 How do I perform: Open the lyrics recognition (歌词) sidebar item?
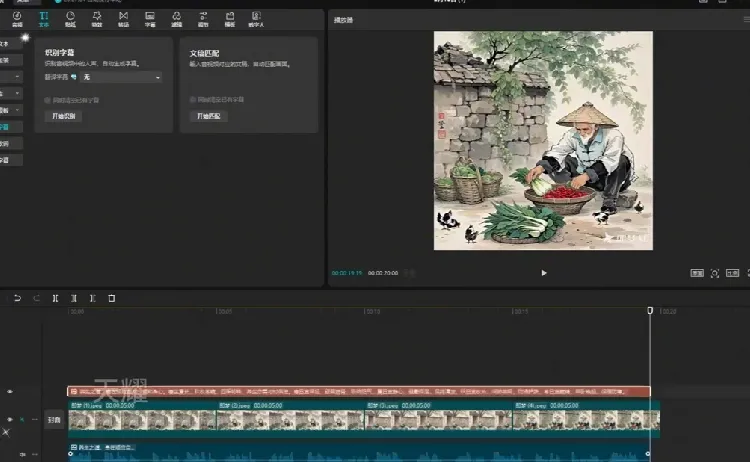point(11,143)
